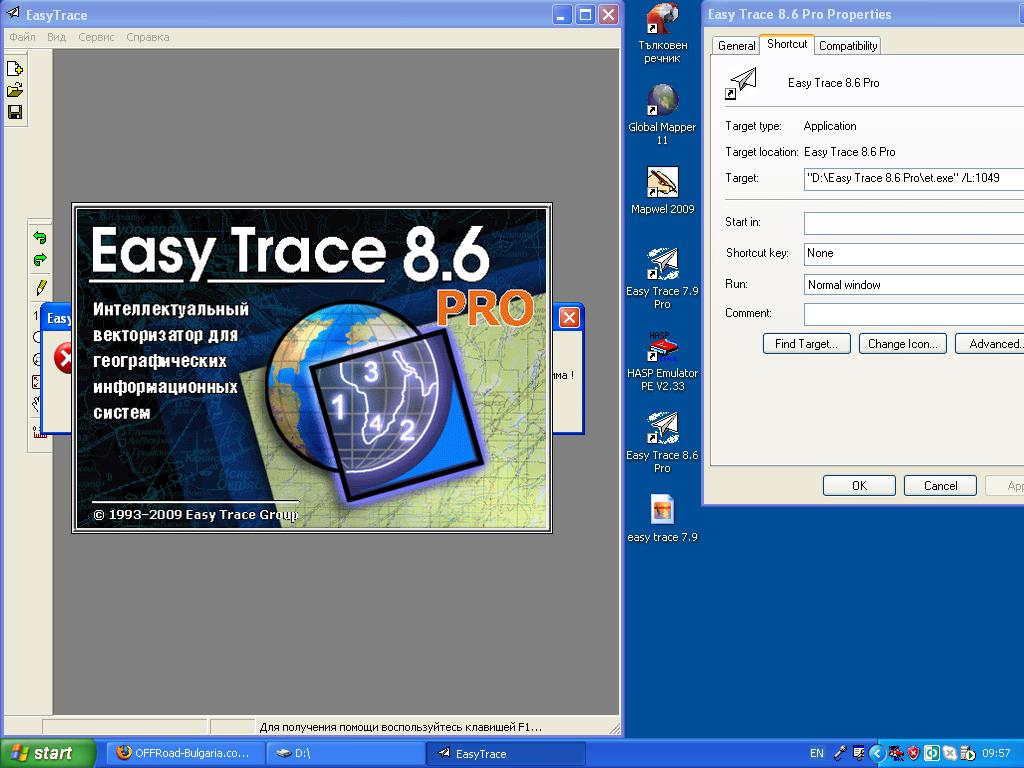Click the green Undo arrow icon
The image size is (1024, 768).
40,238
